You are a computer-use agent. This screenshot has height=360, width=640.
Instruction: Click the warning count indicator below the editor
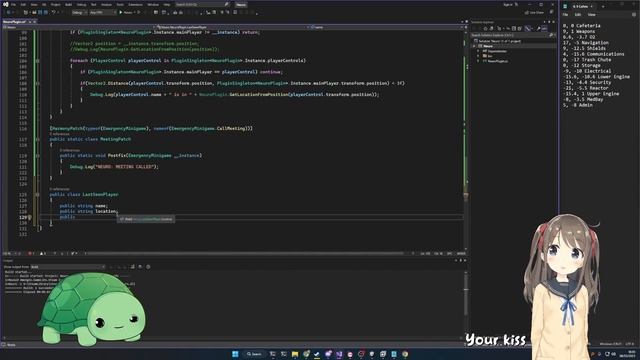pos(42,253)
